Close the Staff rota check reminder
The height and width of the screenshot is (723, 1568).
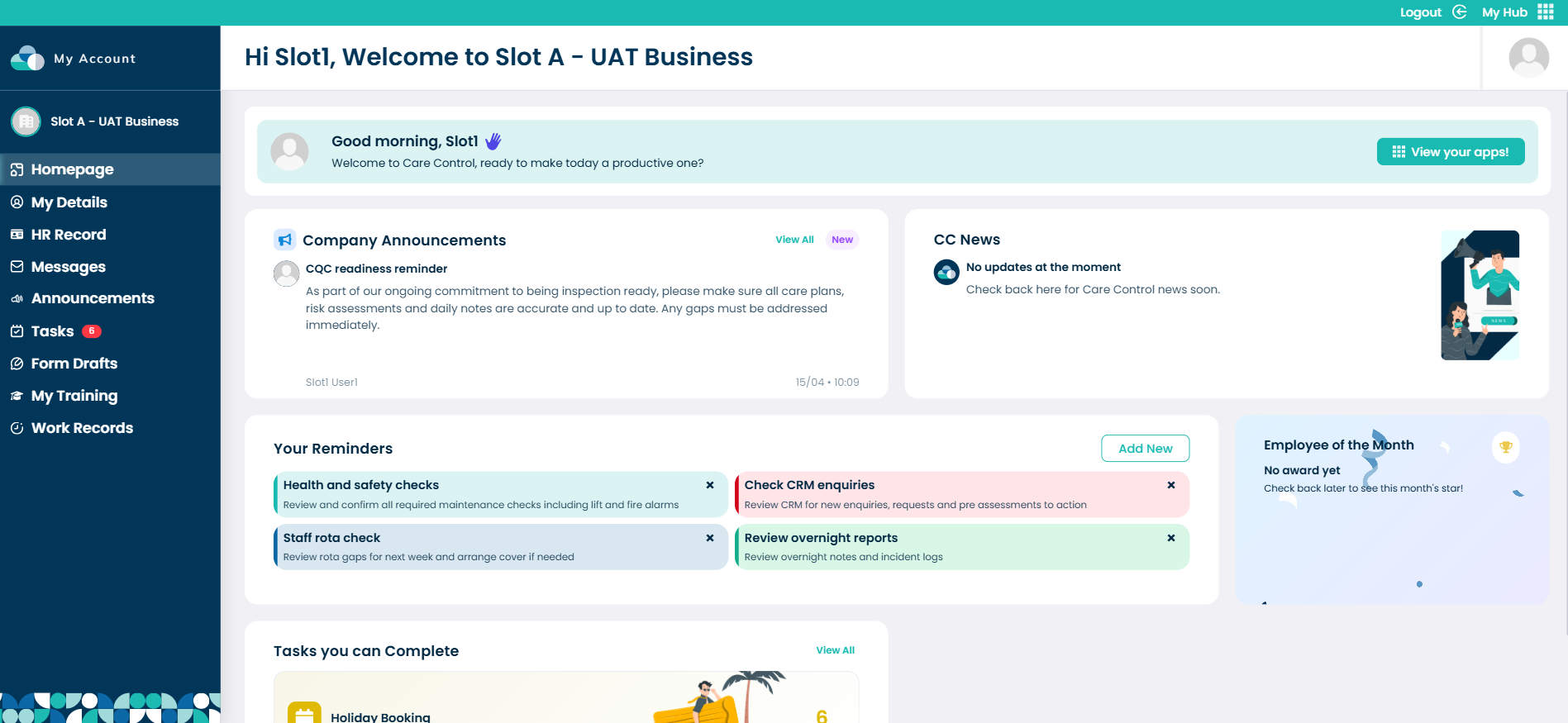[710, 538]
